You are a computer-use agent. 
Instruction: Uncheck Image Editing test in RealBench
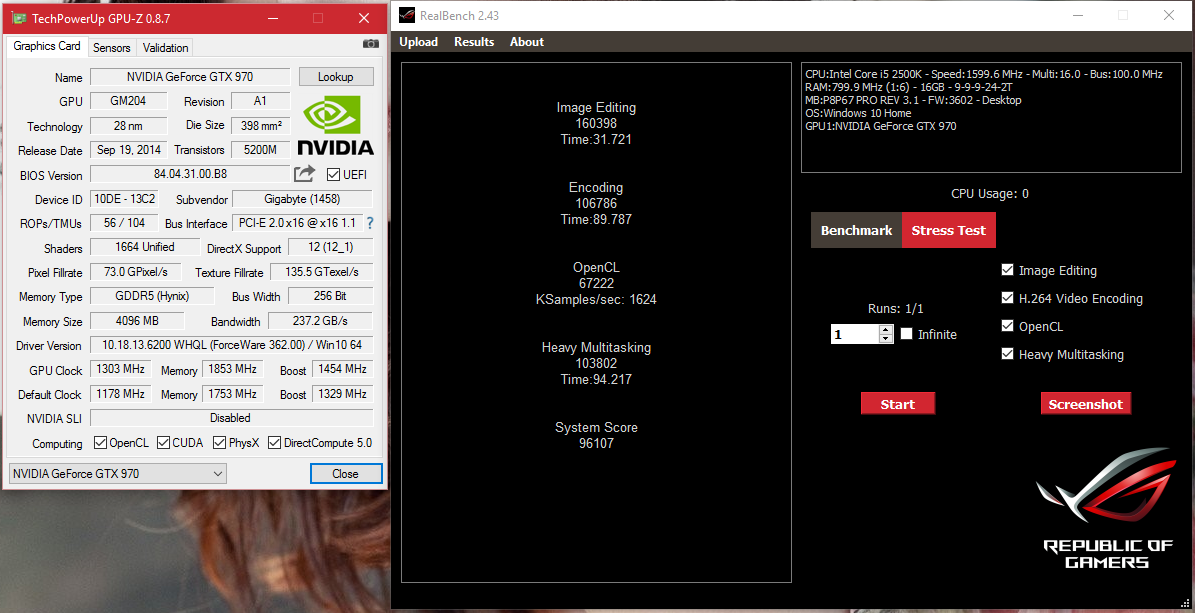pos(1008,270)
